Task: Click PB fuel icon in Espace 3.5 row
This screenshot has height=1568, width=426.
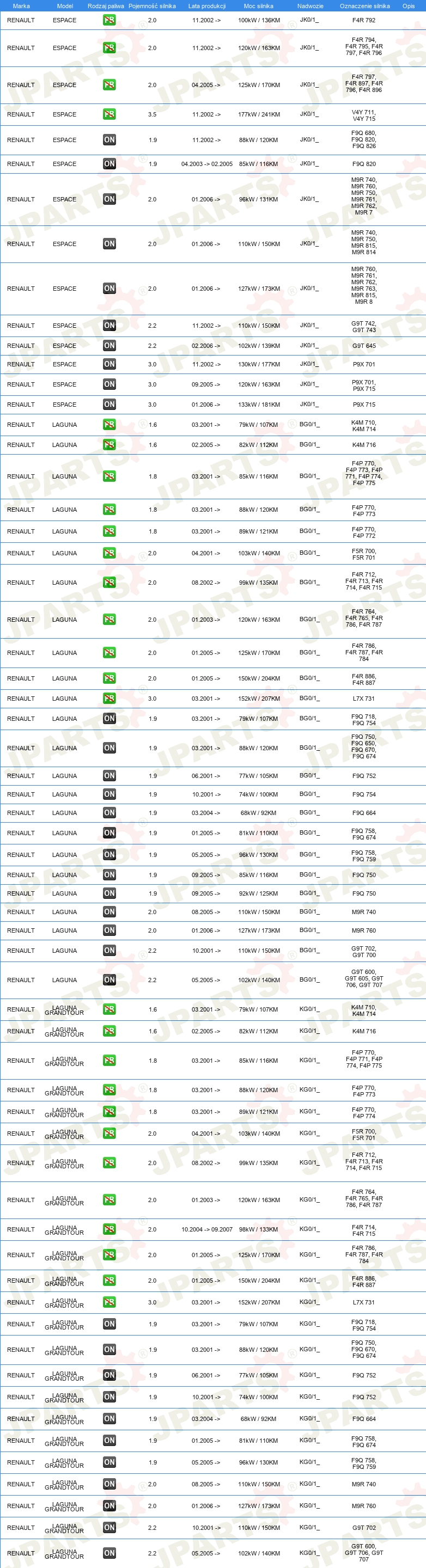Action: [109, 114]
